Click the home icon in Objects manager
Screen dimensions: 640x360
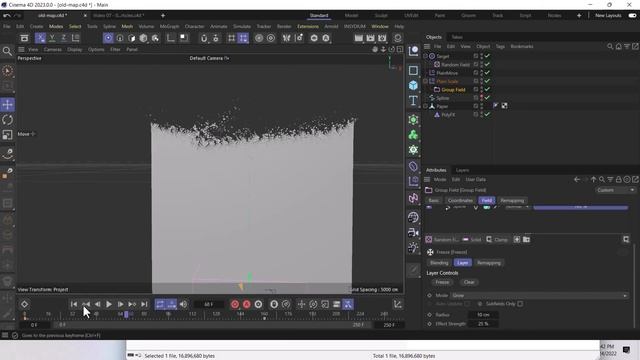(618, 47)
